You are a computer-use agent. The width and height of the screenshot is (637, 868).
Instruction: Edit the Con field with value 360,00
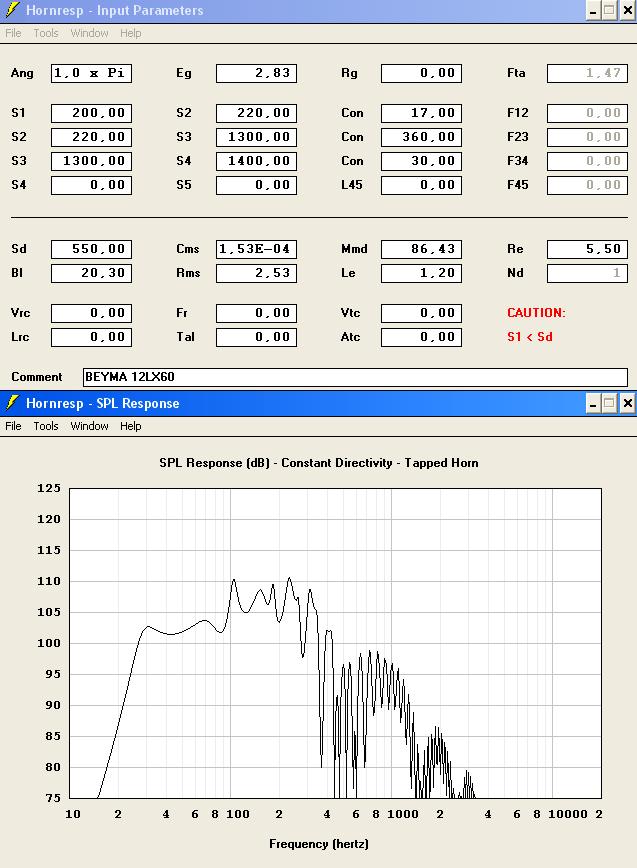[421, 137]
